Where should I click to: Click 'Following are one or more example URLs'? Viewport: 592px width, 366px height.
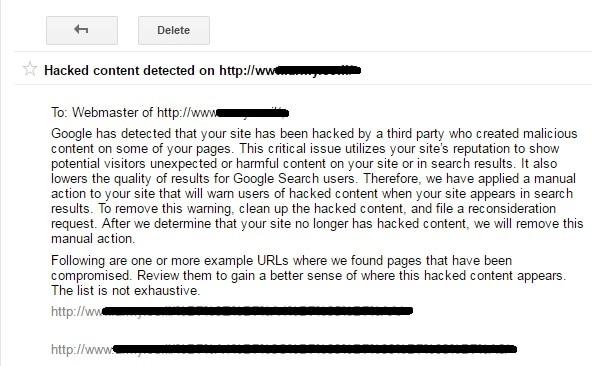pyautogui.click(x=170, y=261)
